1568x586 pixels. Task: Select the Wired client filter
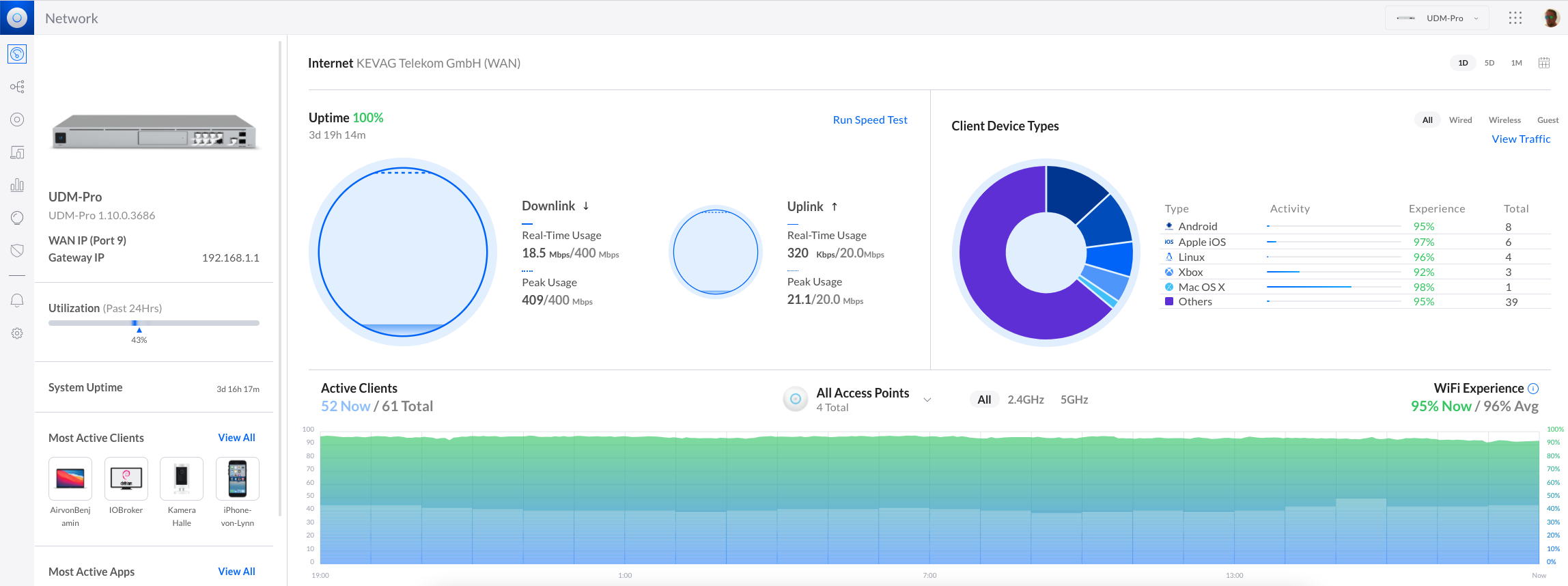tap(1460, 120)
